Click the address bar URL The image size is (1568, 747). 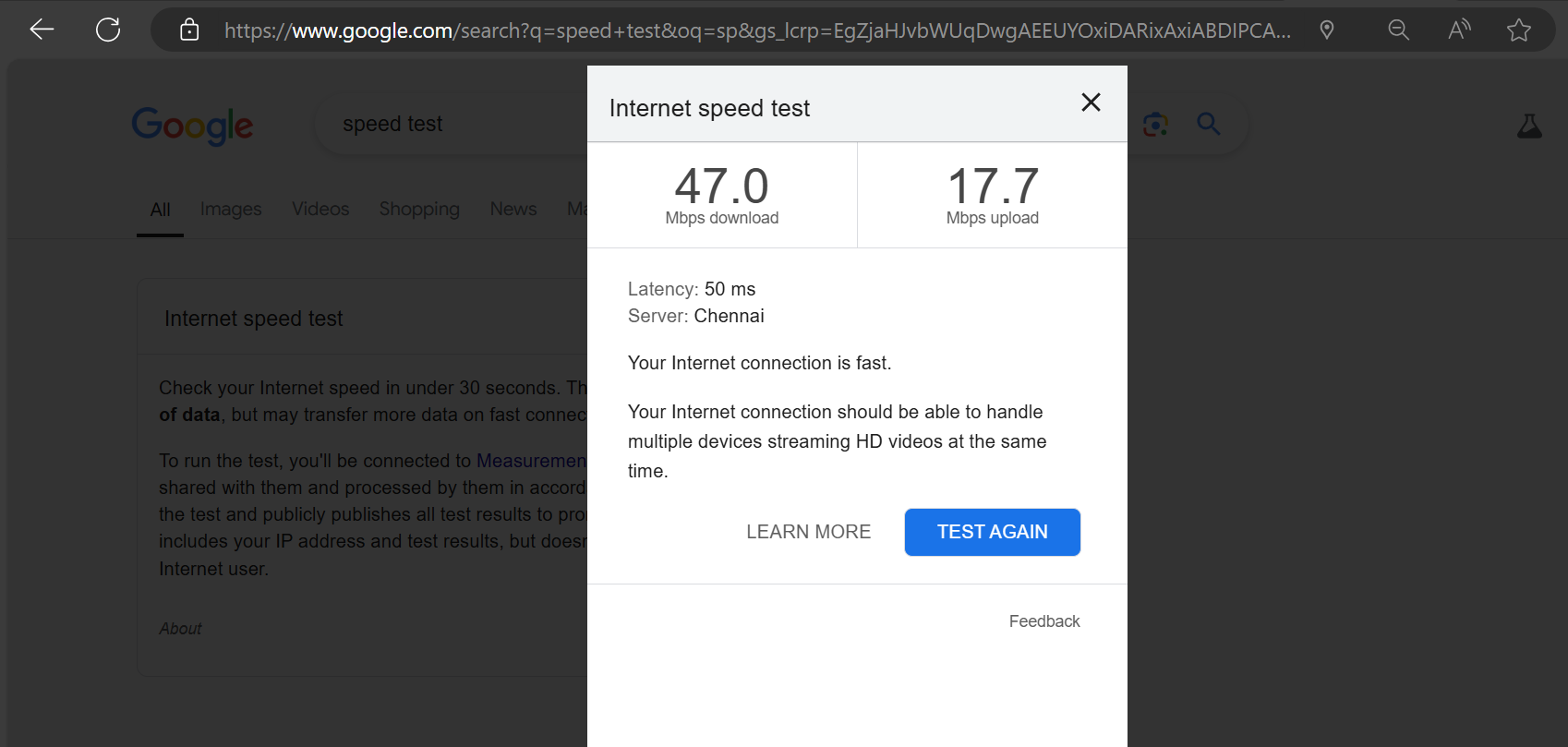coord(757,30)
